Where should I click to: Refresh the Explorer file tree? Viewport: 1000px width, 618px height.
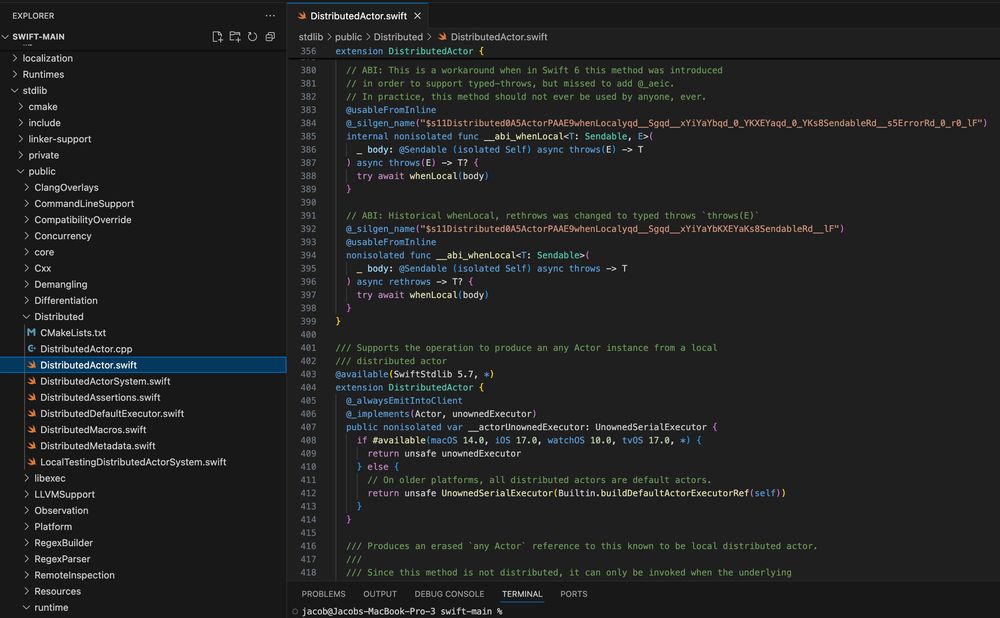253,37
